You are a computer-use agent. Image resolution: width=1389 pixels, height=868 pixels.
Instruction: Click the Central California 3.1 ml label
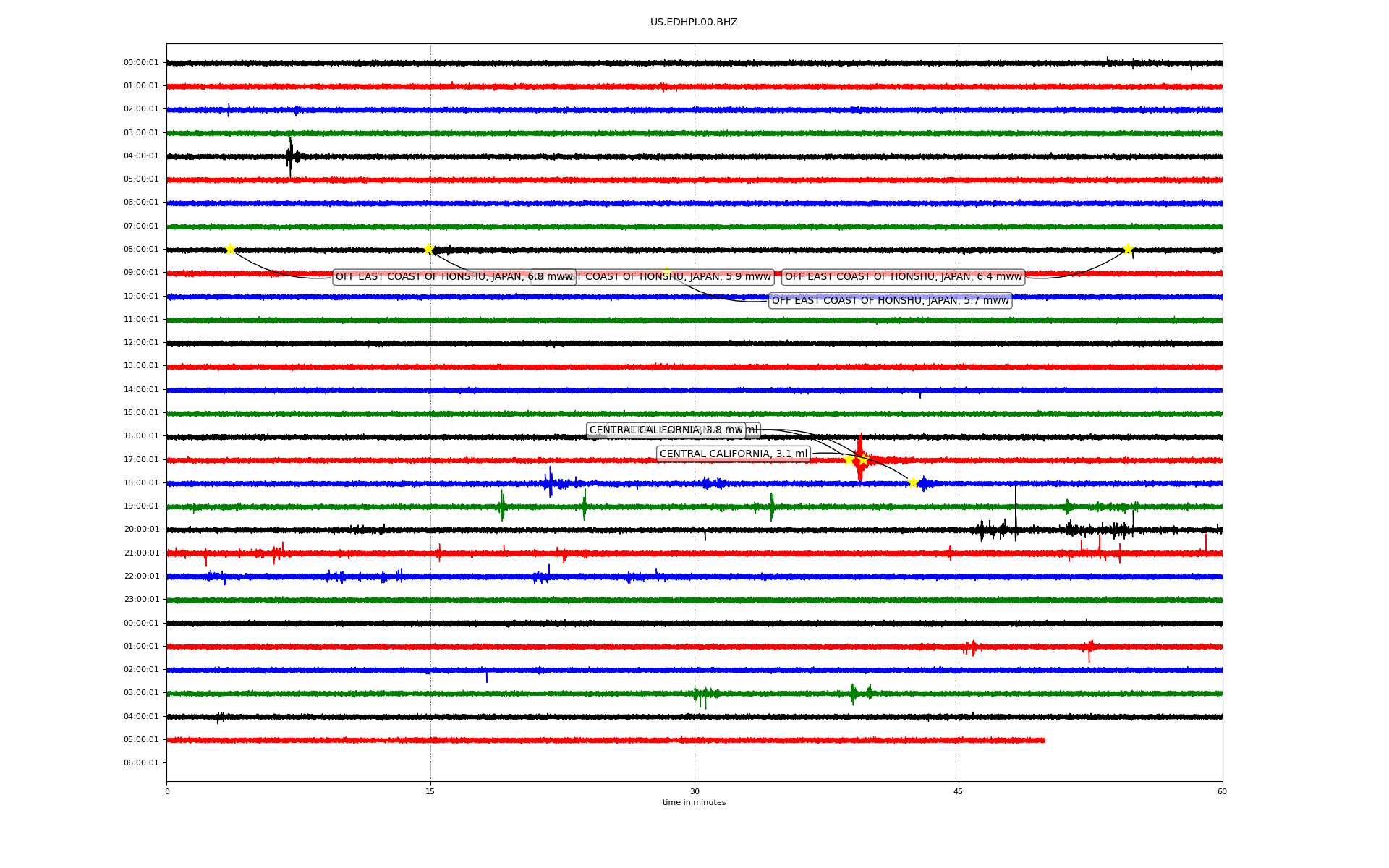[733, 454]
